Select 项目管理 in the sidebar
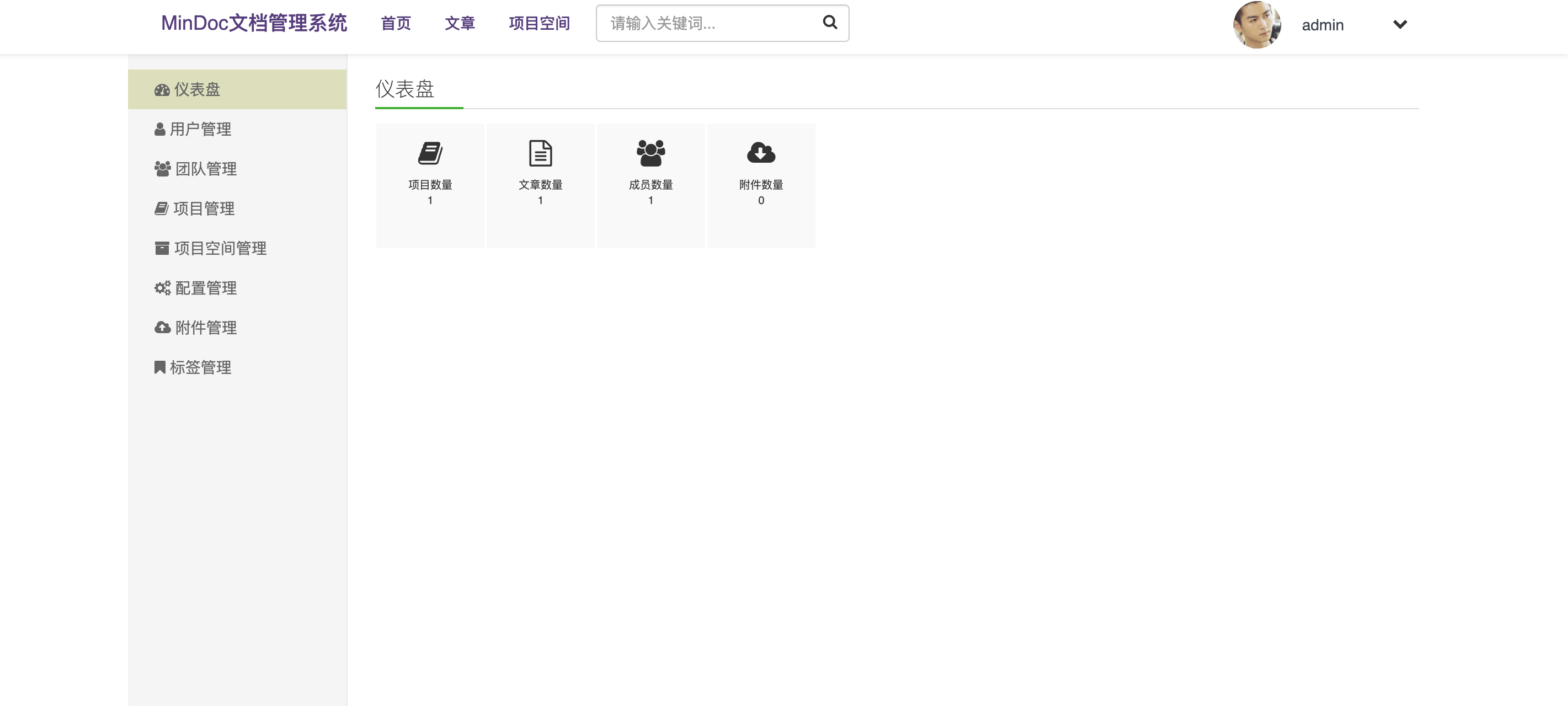Screen dimensions: 1568x706 (x=203, y=208)
